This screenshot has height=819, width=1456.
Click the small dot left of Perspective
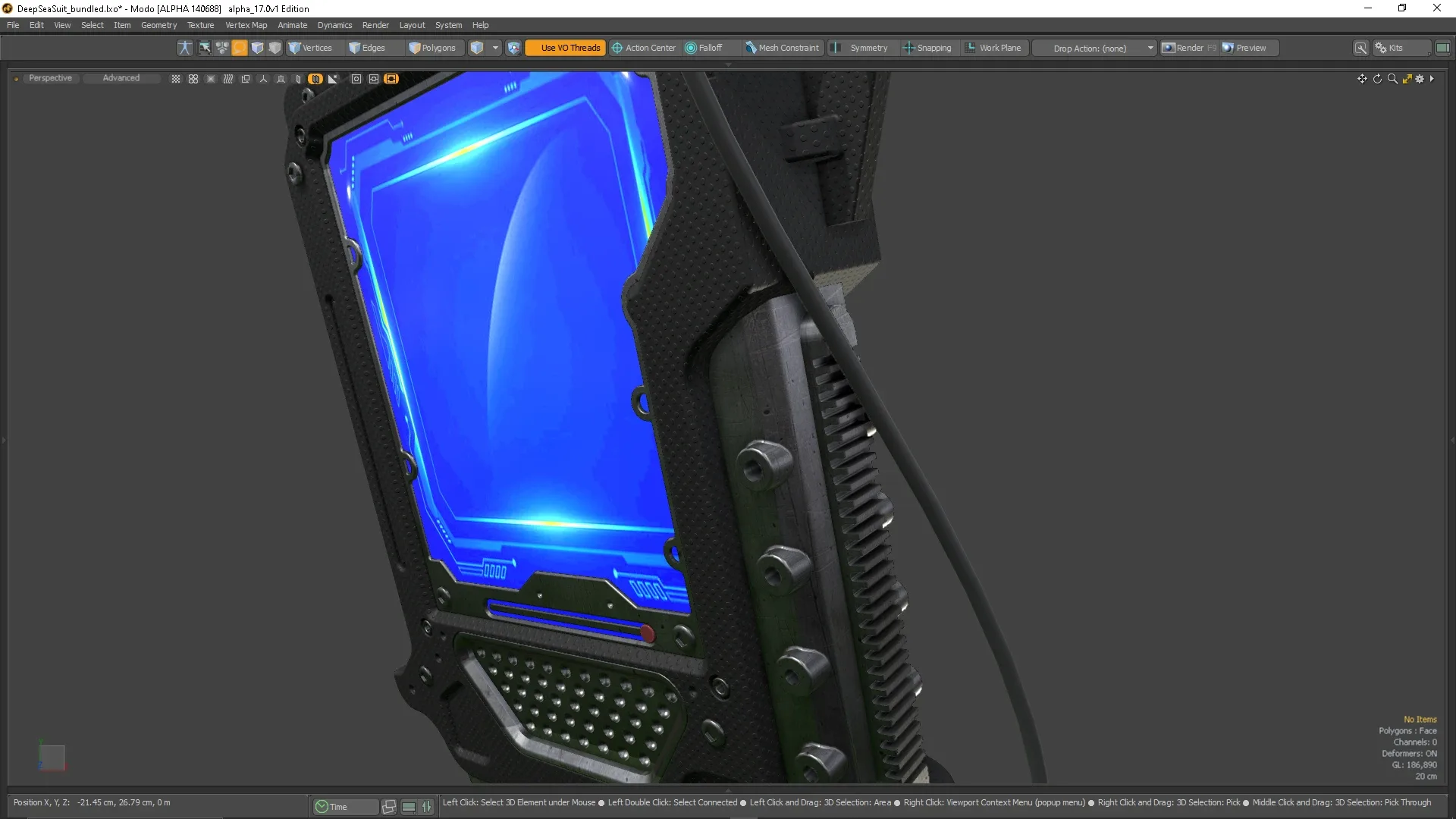[x=16, y=79]
